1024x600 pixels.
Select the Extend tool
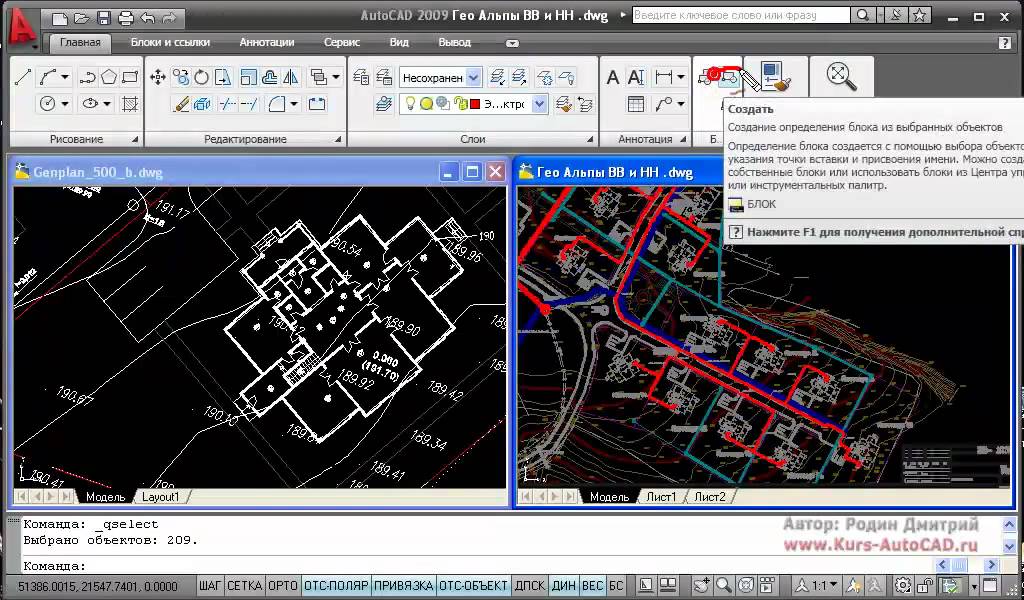pyautogui.click(x=249, y=104)
